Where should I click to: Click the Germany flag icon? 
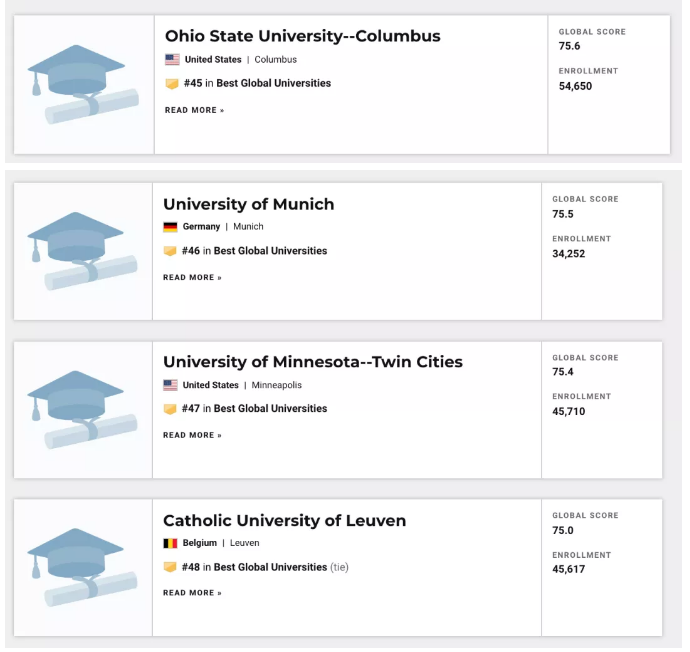tap(170, 227)
